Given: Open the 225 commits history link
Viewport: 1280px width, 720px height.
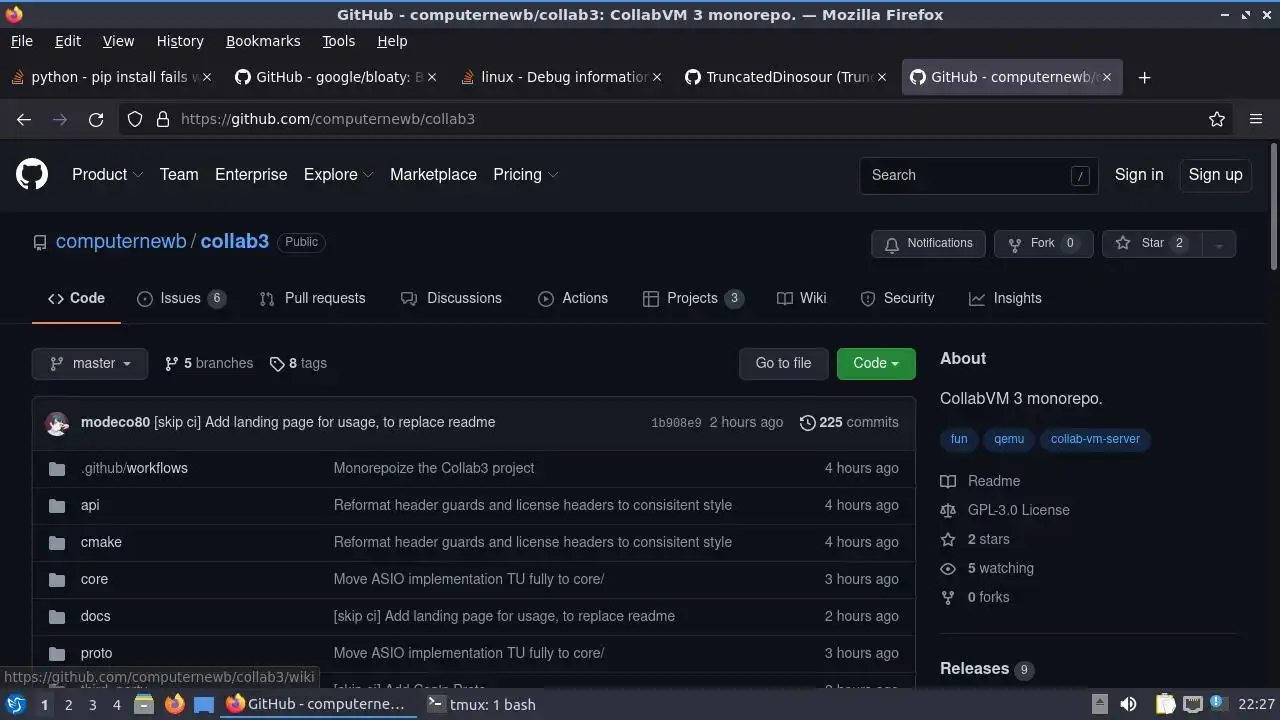Looking at the screenshot, I should pyautogui.click(x=849, y=422).
